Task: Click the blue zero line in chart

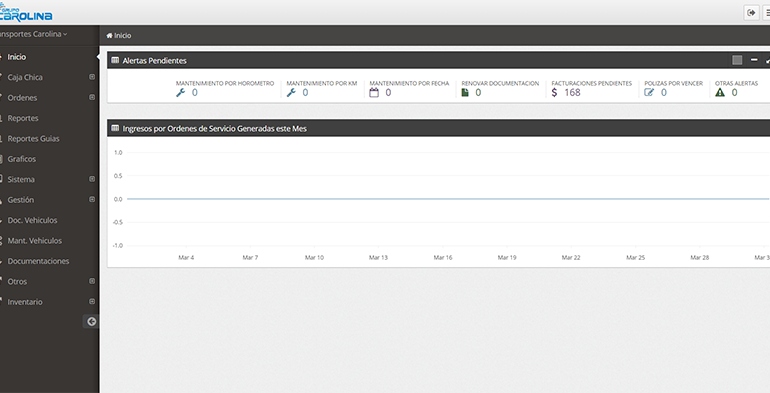Action: pos(448,199)
